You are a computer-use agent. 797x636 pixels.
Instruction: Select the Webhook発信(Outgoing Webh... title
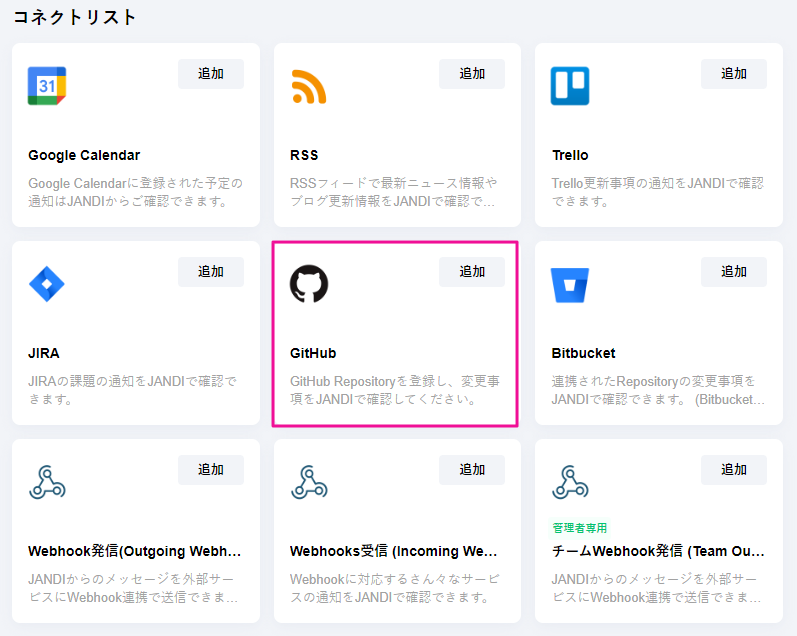(x=135, y=551)
